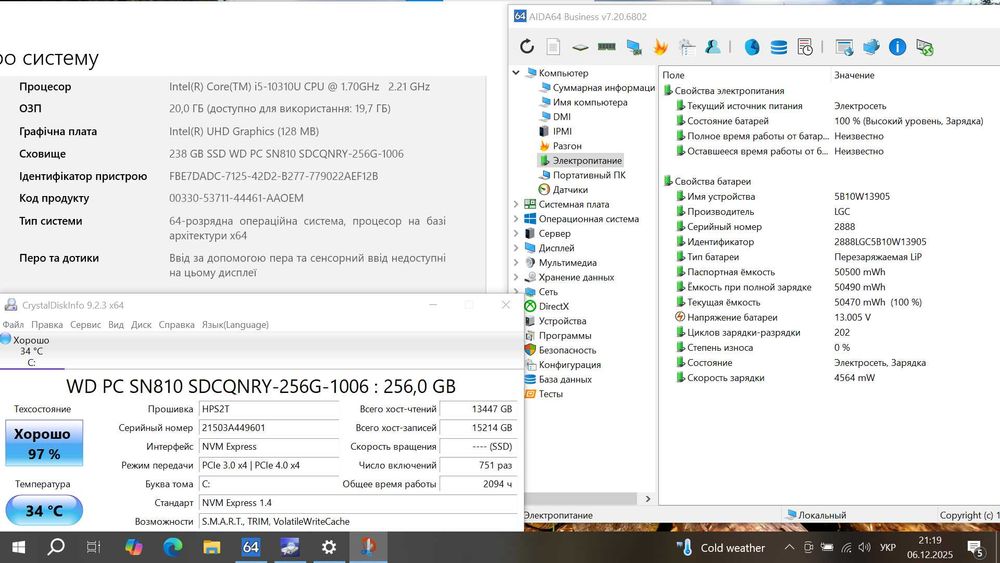This screenshot has height=563, width=1000.
Task: Launch the stability test flame icon
Action: pos(660,47)
